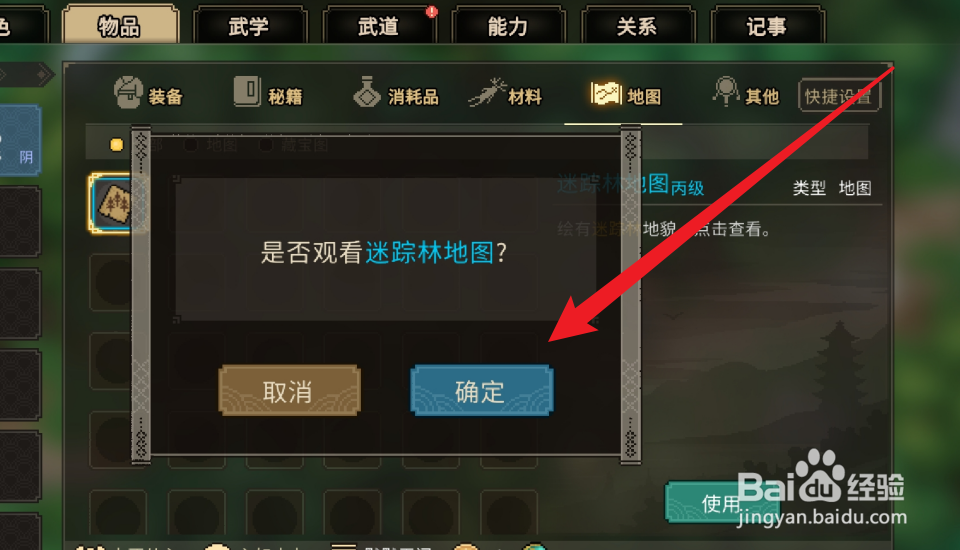Select the yellow highlighted filter radio button

[x=116, y=145]
